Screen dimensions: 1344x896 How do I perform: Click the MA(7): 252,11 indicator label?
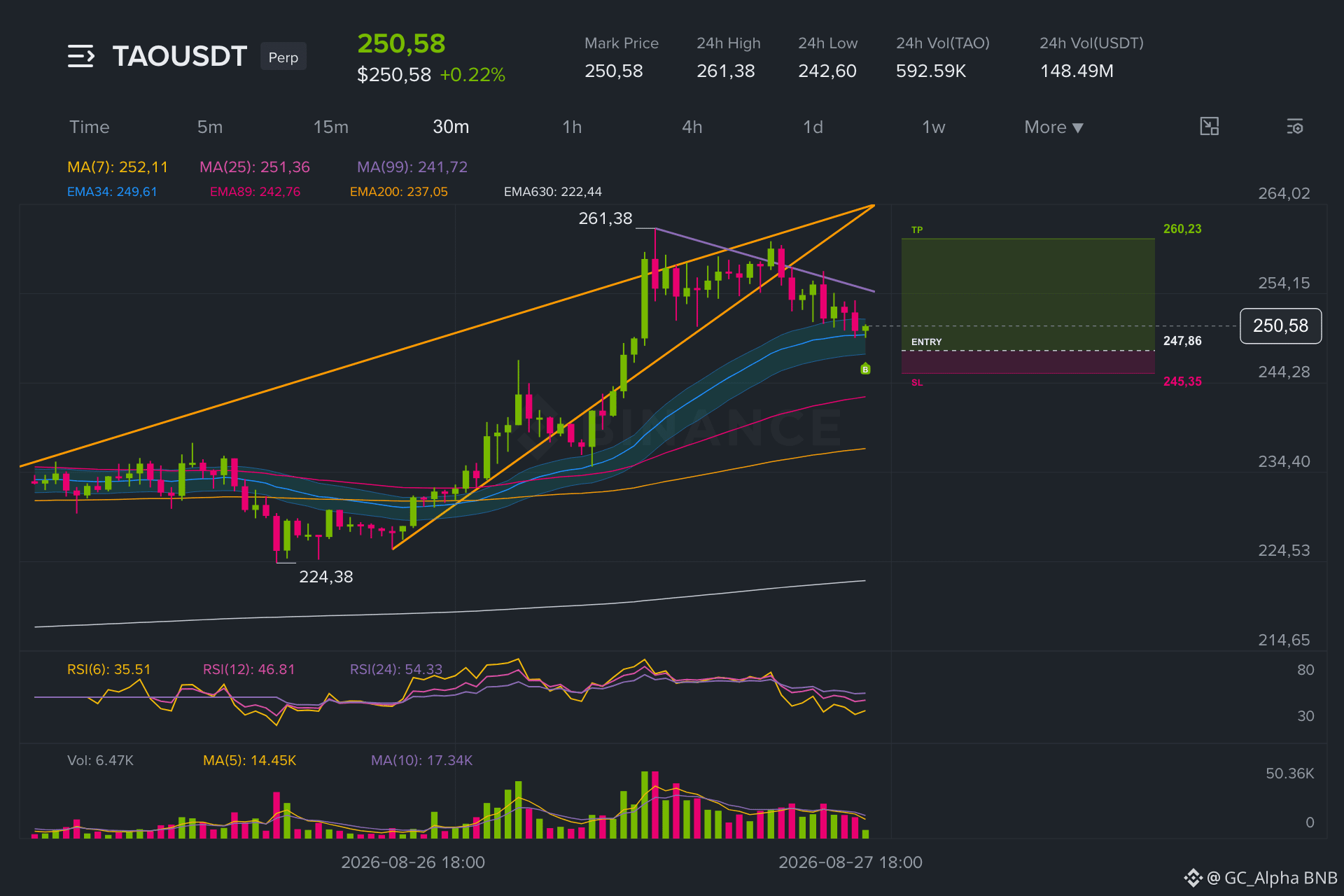118,167
